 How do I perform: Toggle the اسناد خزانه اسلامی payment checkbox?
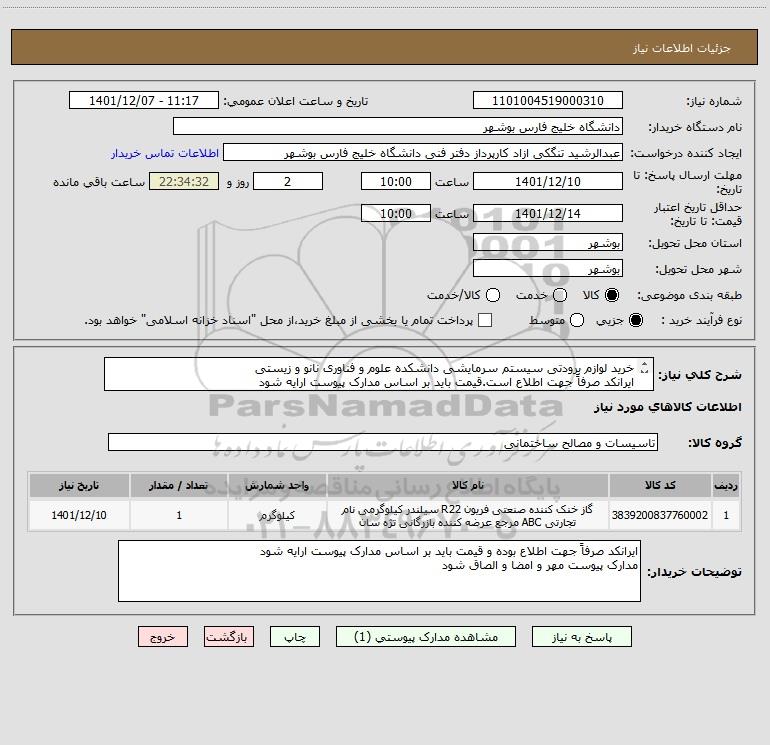tap(485, 320)
